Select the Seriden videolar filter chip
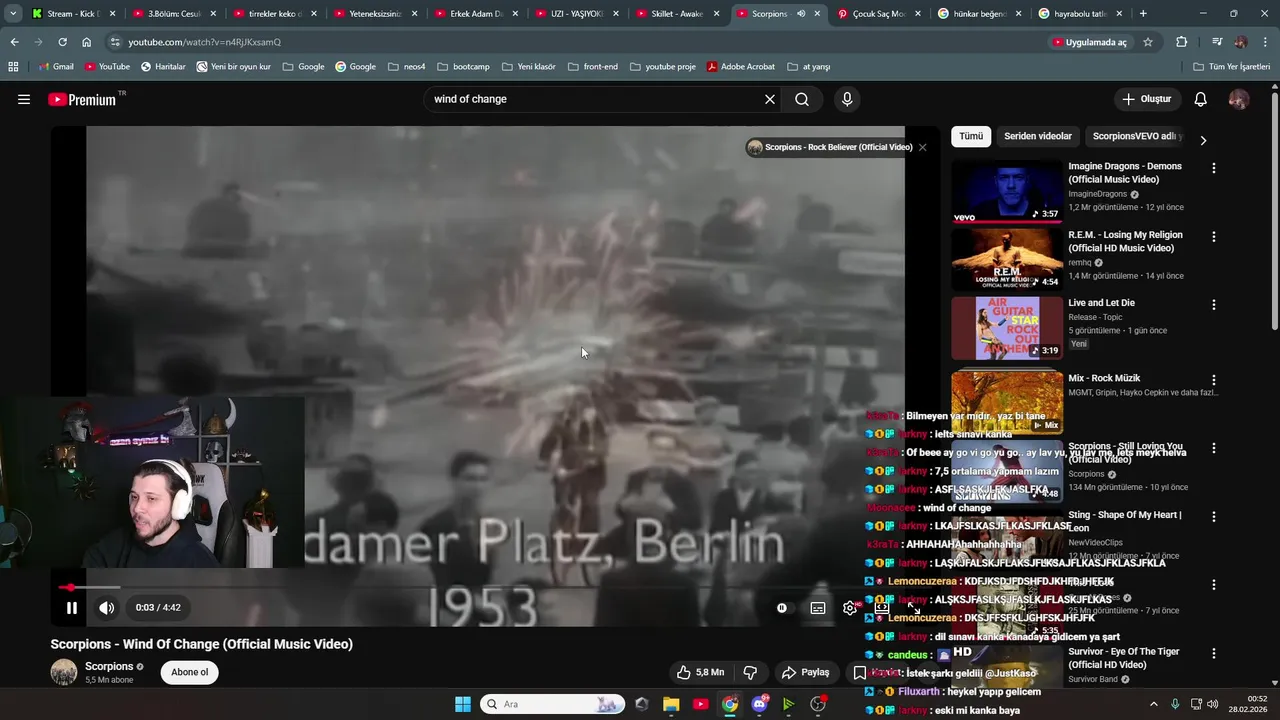The image size is (1280, 720). tap(1037, 136)
